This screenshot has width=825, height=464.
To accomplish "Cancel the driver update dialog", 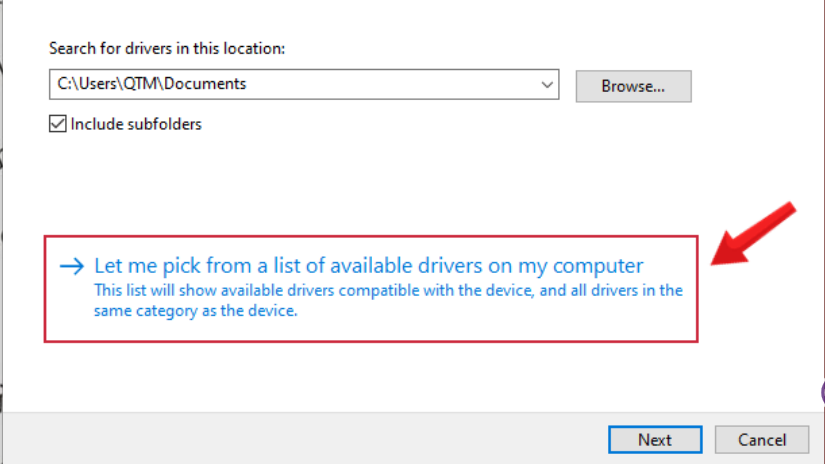I will point(762,440).
